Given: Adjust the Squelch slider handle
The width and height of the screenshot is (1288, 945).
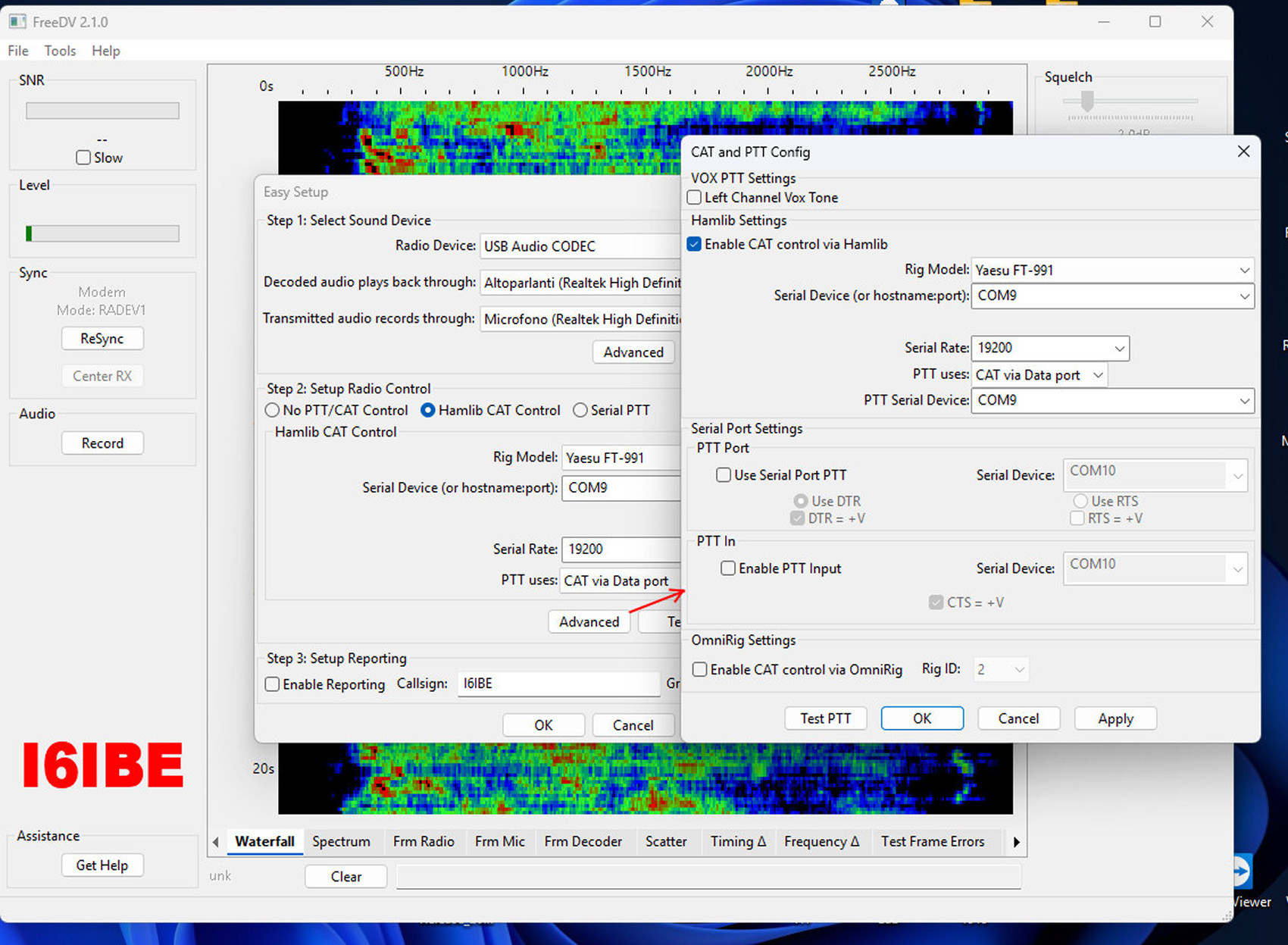Looking at the screenshot, I should pos(1087,101).
